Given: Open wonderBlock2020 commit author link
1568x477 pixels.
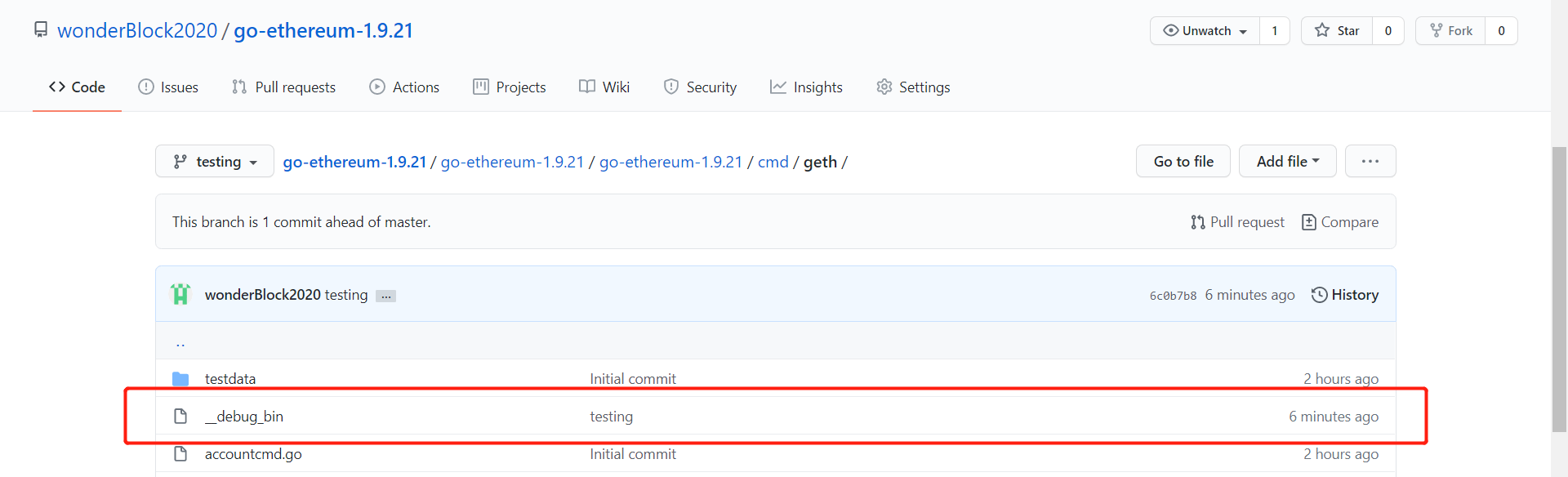Looking at the screenshot, I should 263,295.
